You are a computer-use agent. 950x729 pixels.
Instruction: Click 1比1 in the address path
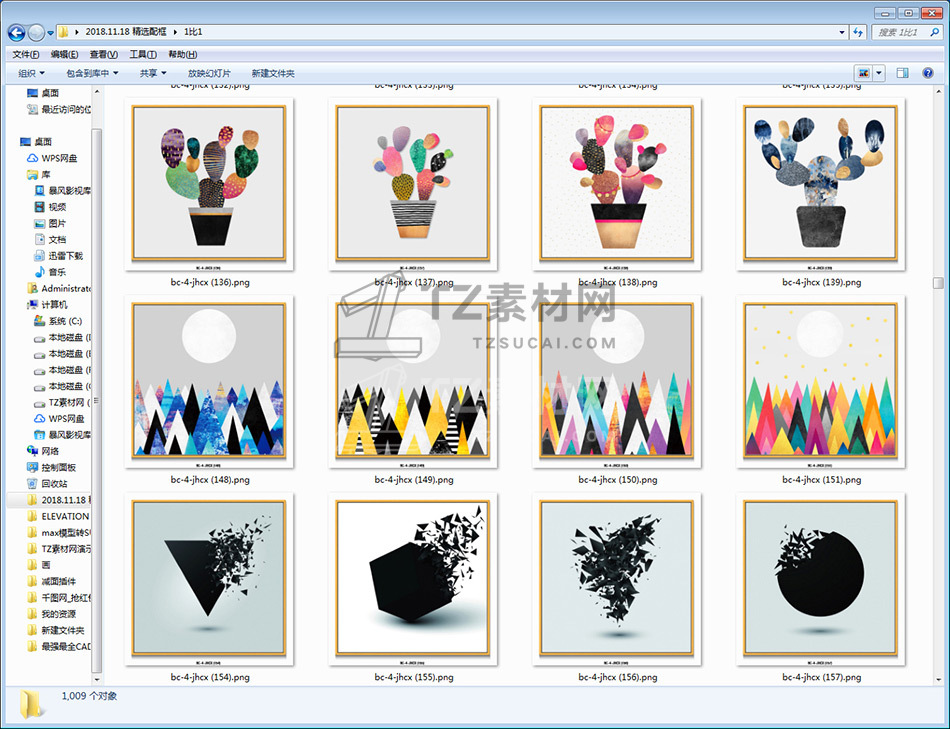click(193, 32)
